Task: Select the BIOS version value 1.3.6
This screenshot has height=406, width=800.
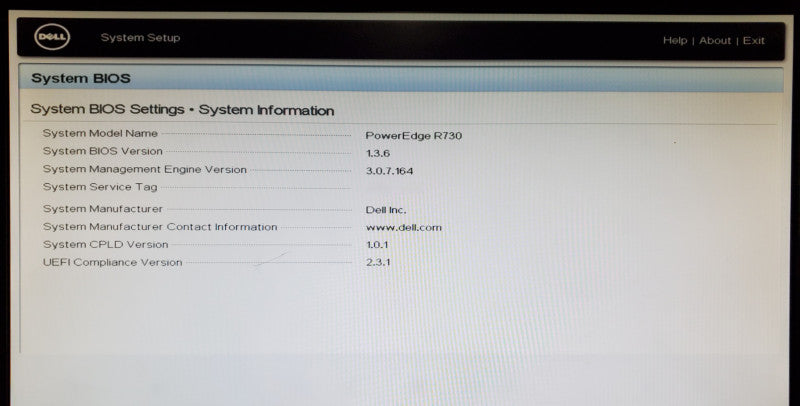Action: (378, 153)
